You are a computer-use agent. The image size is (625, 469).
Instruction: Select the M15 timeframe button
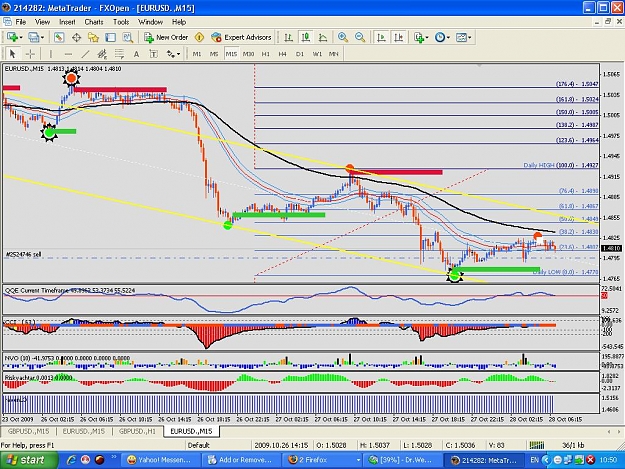point(231,54)
